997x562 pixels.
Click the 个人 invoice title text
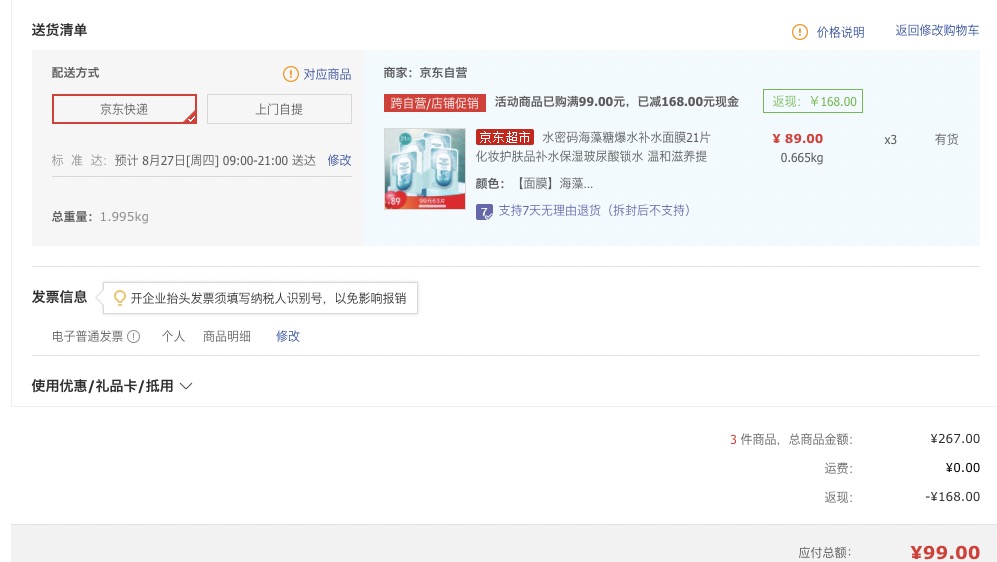click(173, 336)
